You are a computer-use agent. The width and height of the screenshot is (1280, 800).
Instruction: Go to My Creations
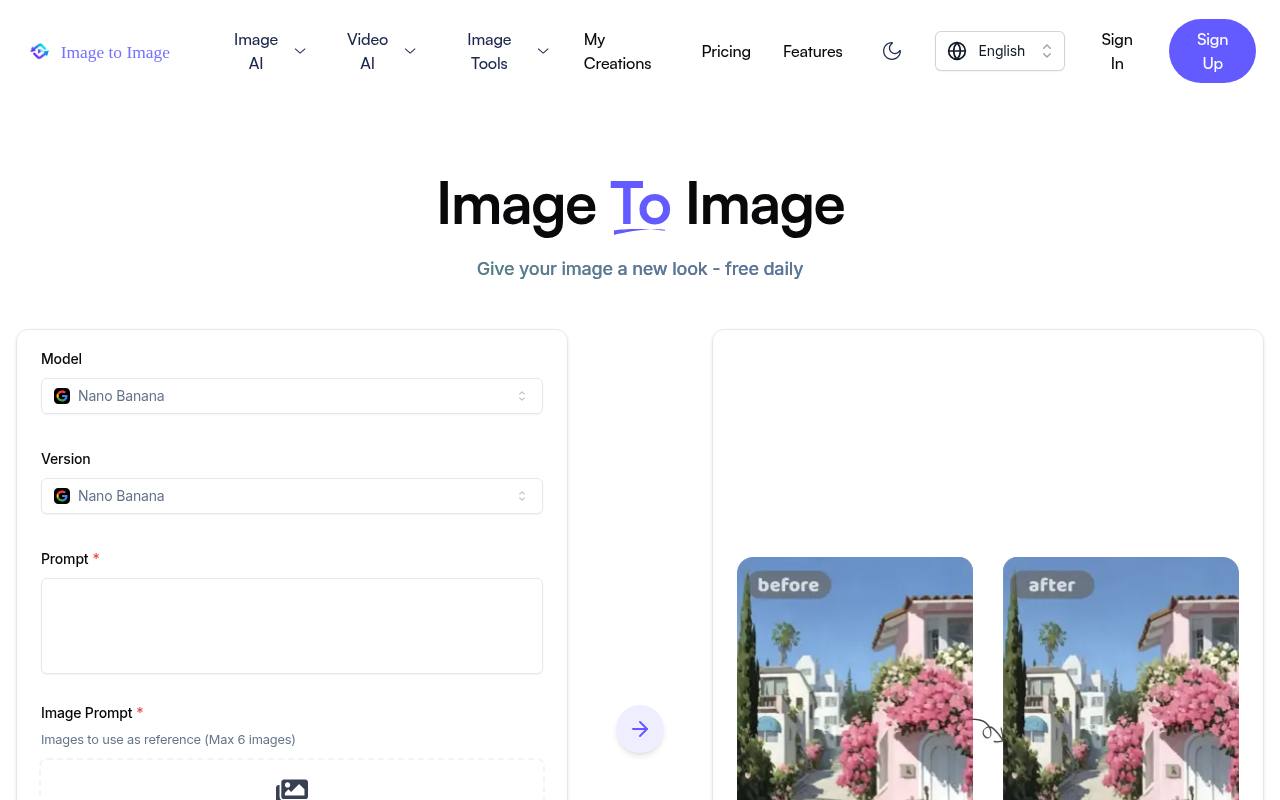click(x=617, y=51)
